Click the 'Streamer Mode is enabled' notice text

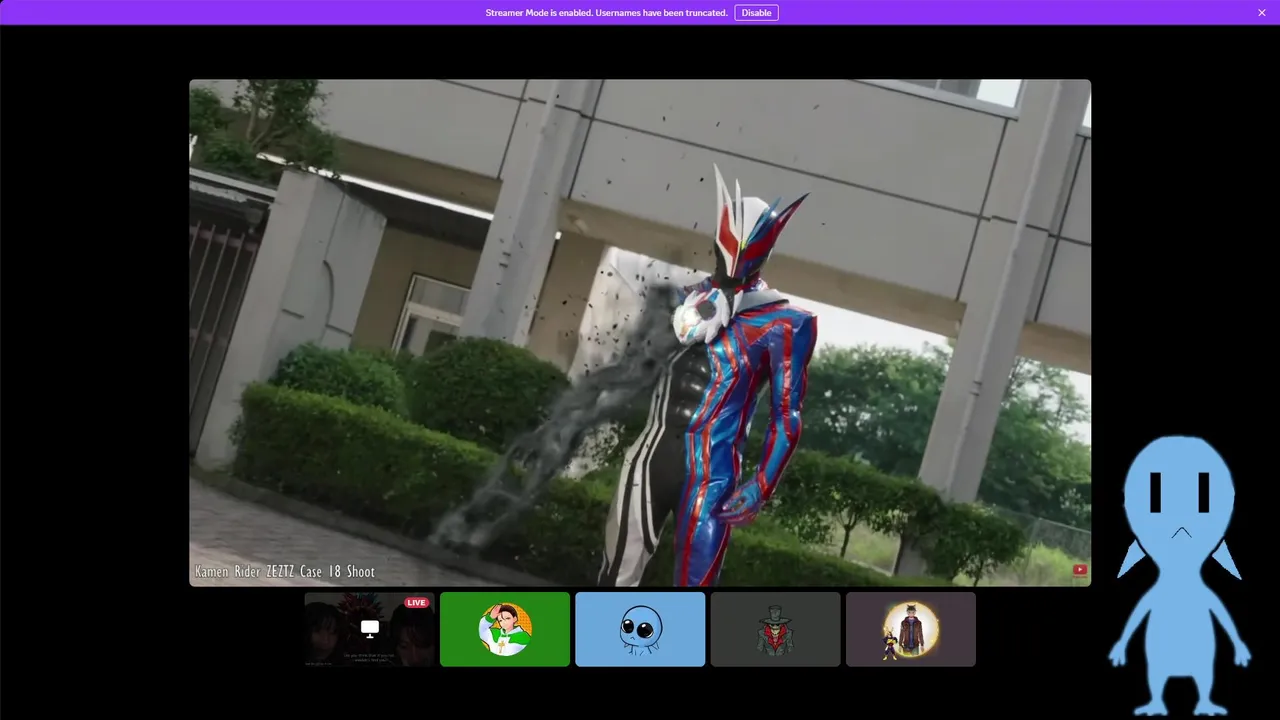606,13
